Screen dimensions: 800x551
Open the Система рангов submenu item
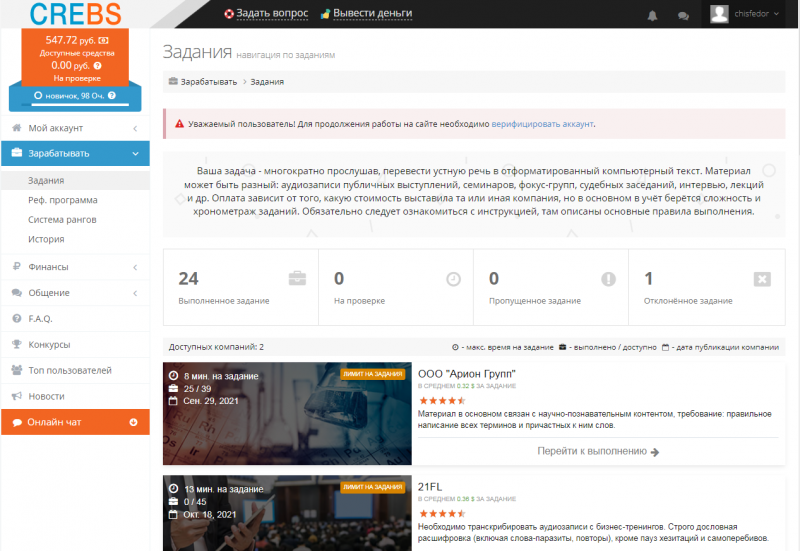(x=62, y=219)
